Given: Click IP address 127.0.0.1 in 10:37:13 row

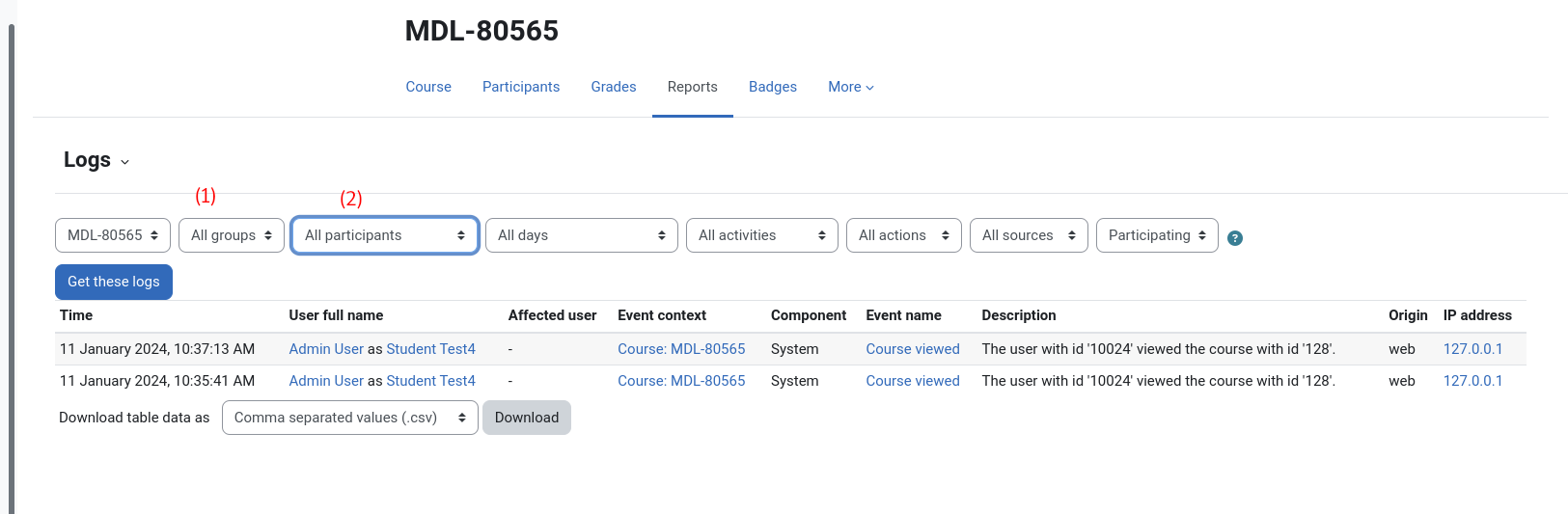Looking at the screenshot, I should [1472, 349].
